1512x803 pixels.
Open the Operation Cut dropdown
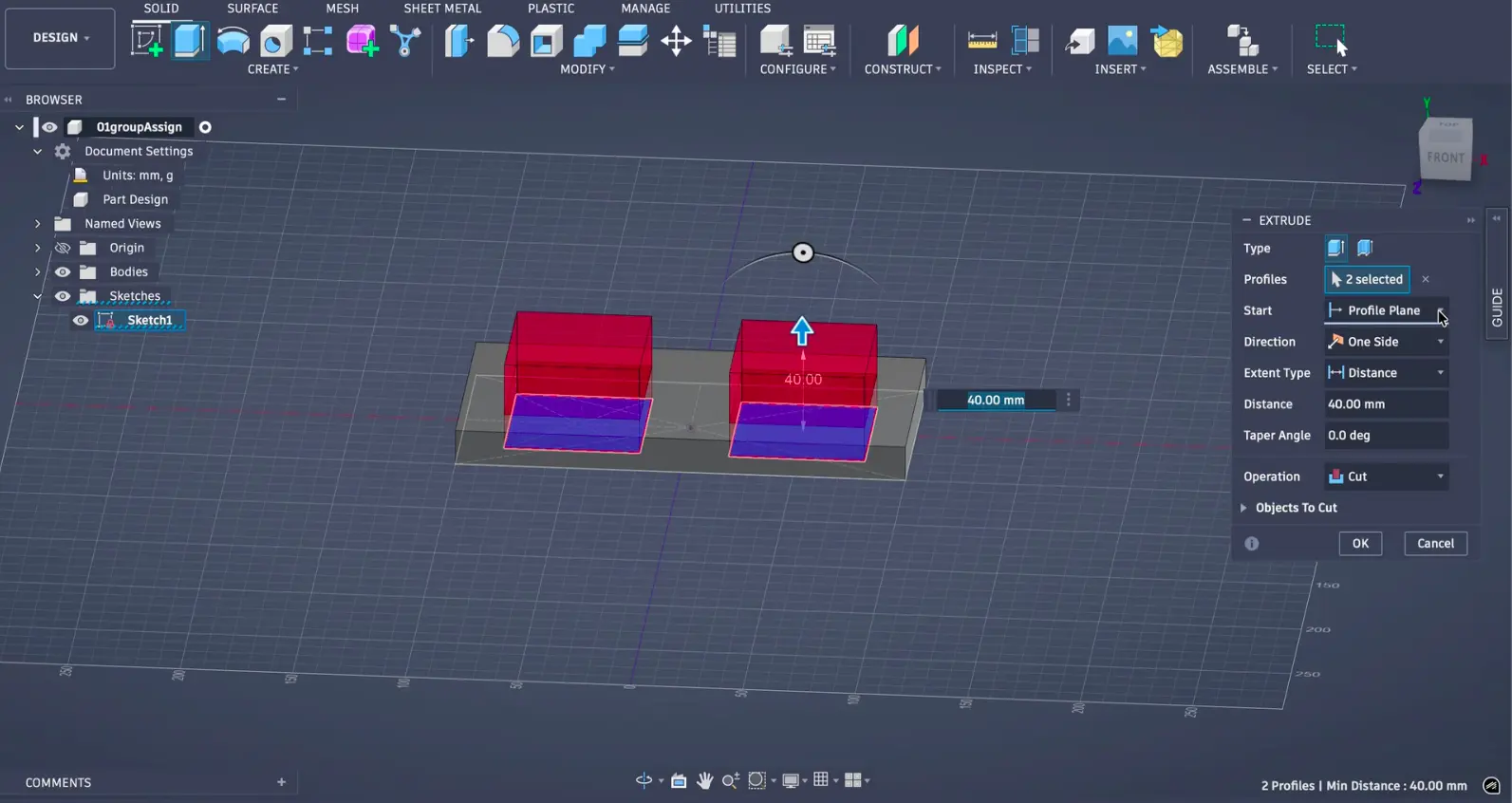point(1386,476)
